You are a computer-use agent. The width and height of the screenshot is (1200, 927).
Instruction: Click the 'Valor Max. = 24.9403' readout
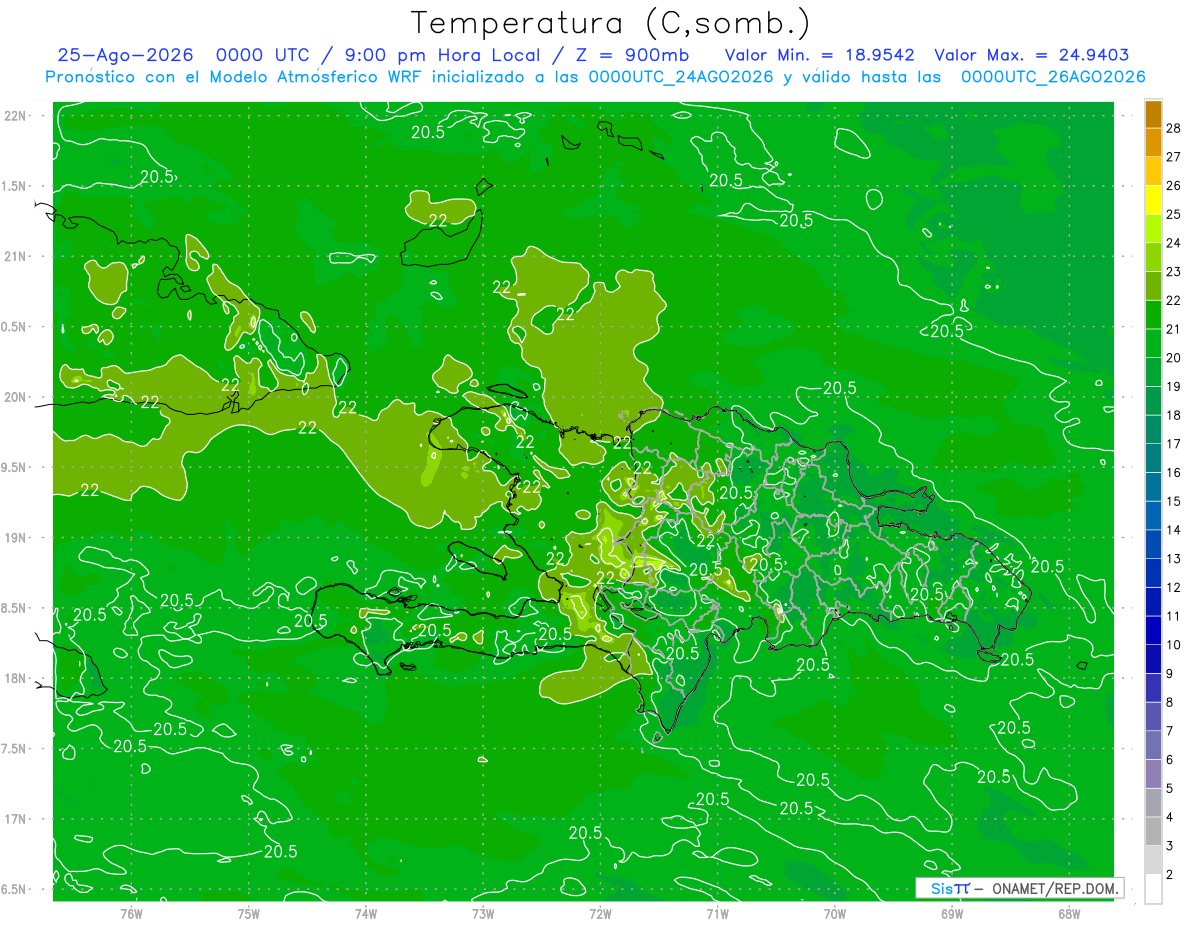click(1032, 55)
